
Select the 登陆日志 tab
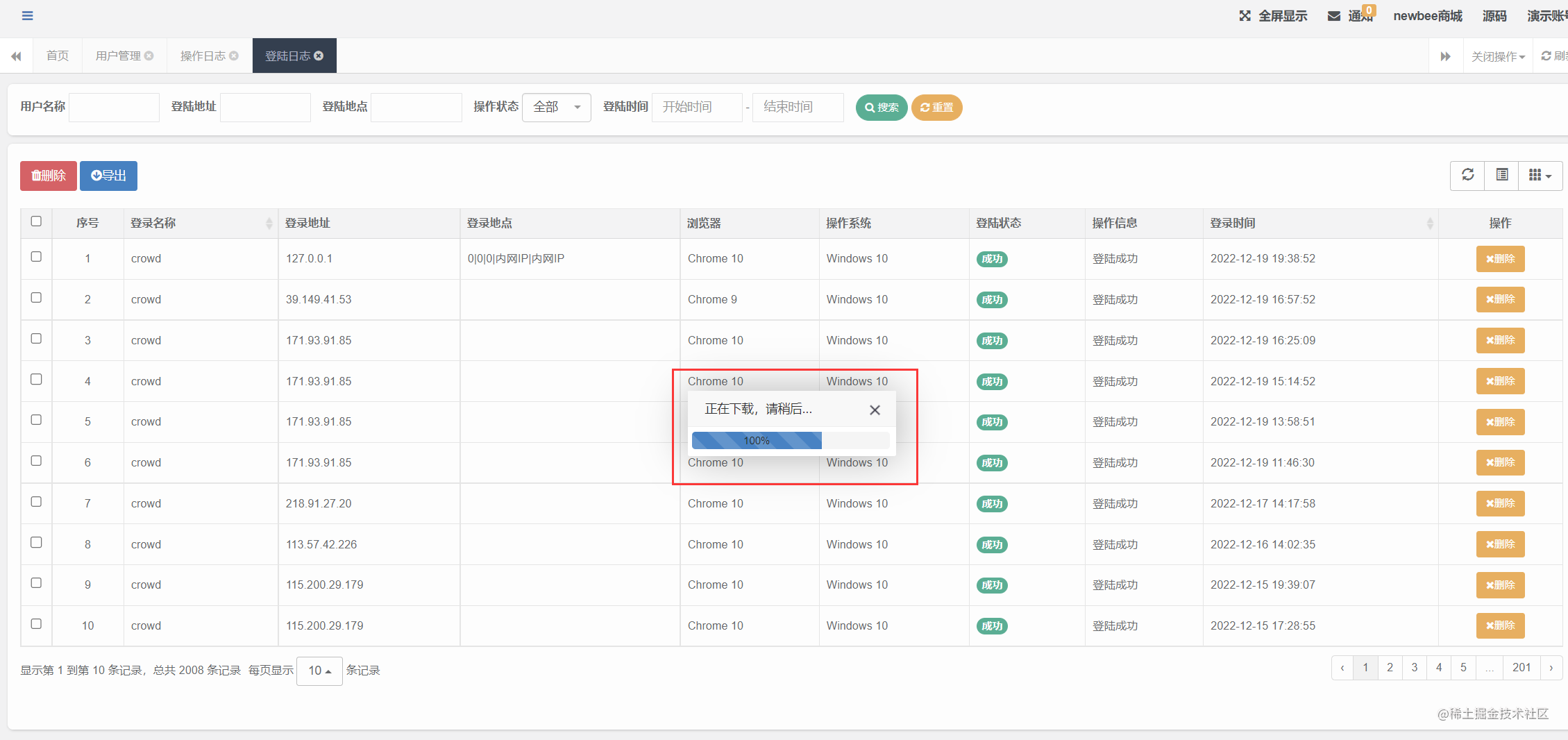coord(288,56)
